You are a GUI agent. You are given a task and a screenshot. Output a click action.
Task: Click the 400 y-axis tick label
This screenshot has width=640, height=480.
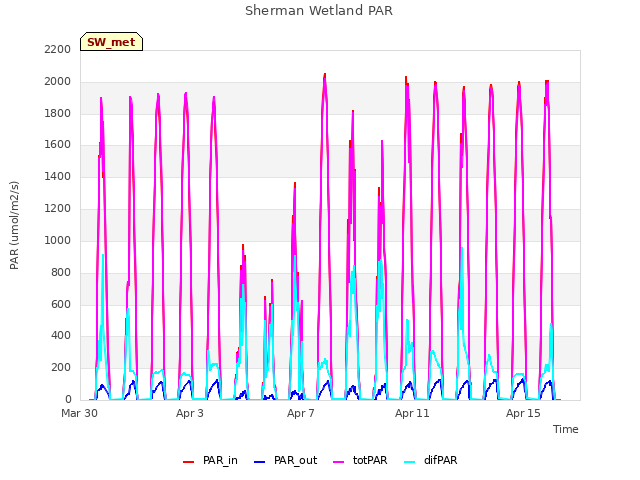(61, 336)
